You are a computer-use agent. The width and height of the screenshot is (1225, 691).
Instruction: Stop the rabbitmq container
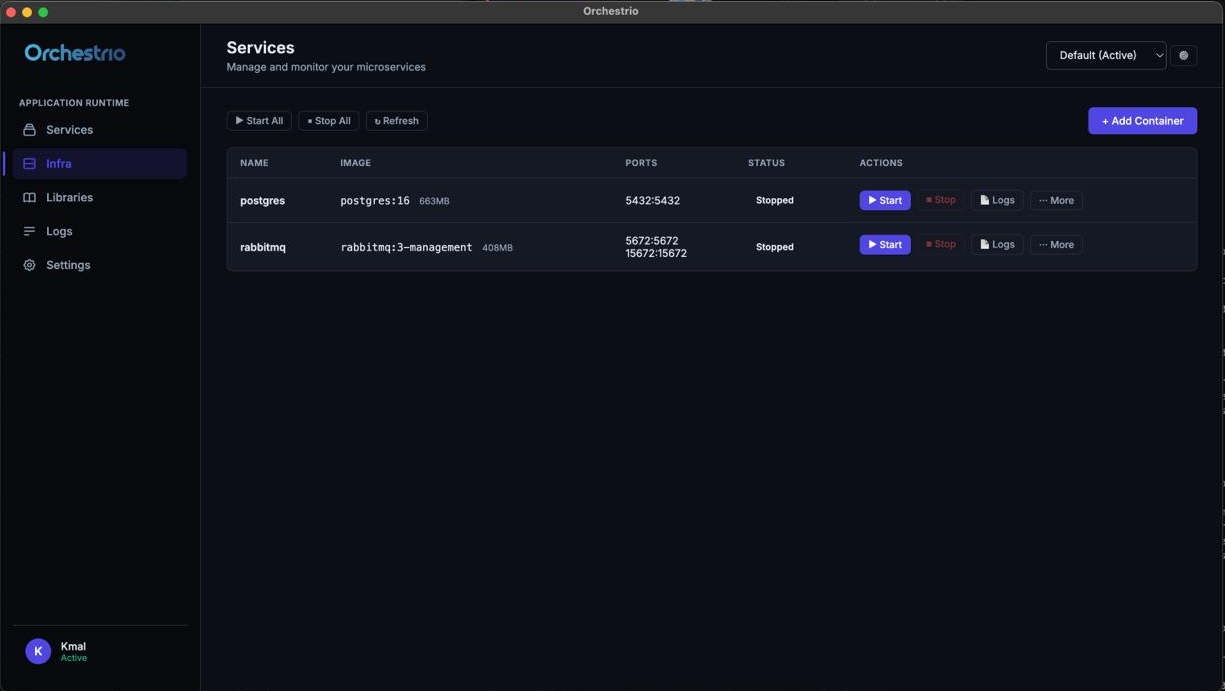(941, 245)
